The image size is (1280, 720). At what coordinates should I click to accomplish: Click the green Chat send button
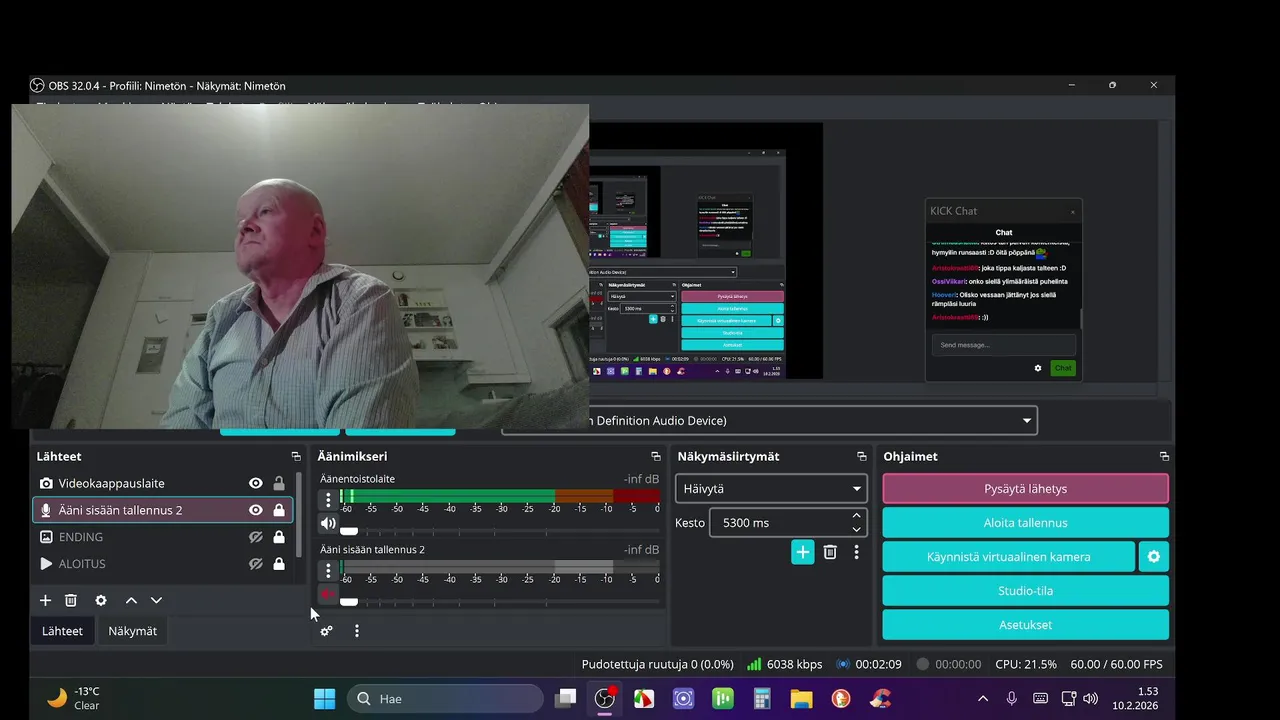click(x=1063, y=368)
